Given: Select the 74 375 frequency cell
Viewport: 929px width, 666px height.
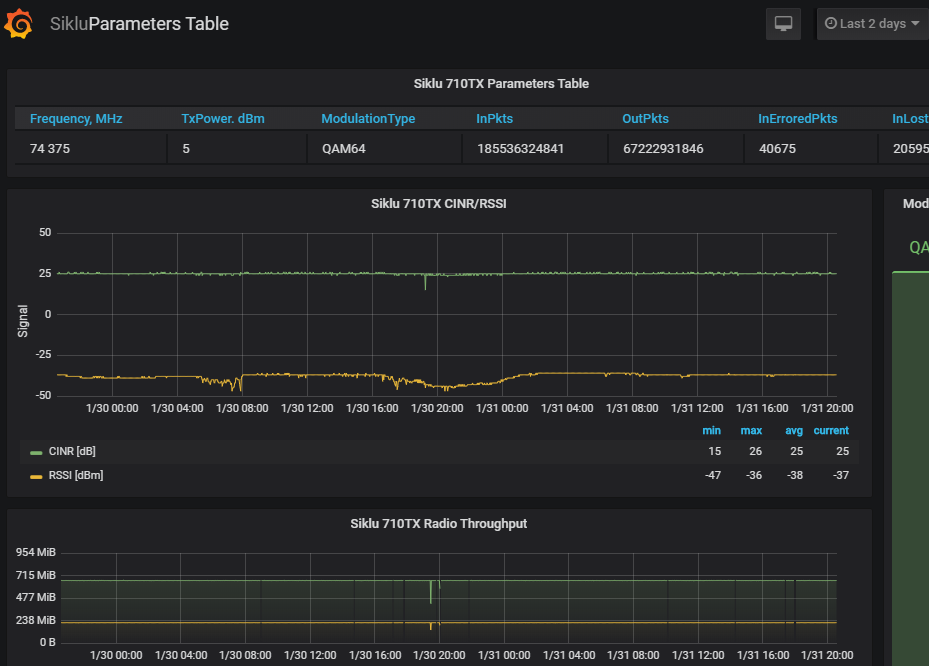Looking at the screenshot, I should [x=91, y=149].
